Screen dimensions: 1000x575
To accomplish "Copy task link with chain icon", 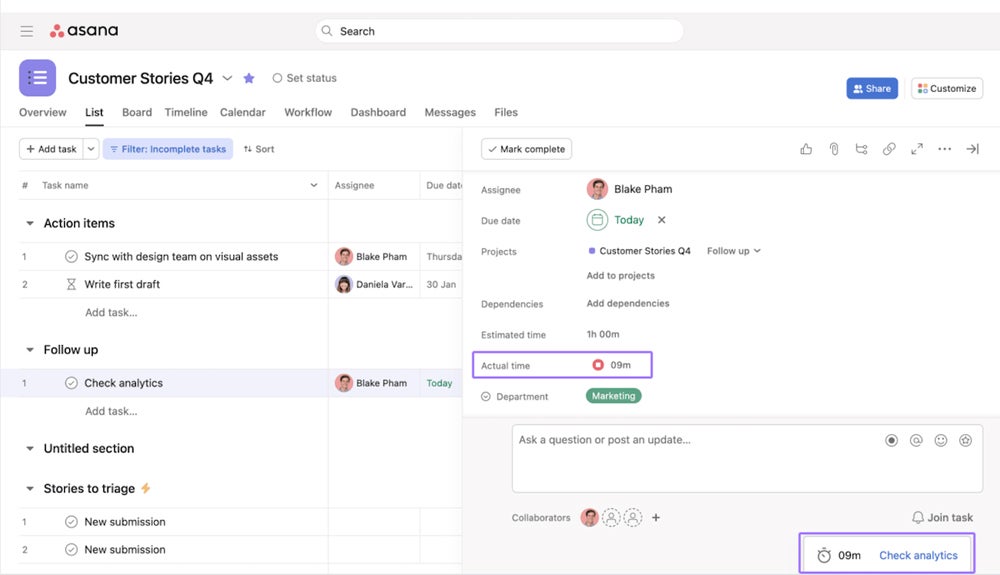I will pyautogui.click(x=889, y=149).
